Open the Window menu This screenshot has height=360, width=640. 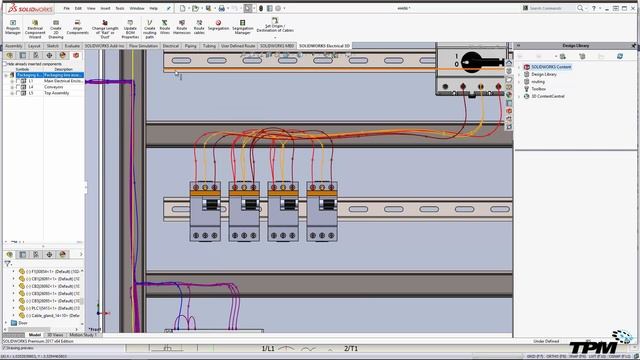tap(137, 8)
